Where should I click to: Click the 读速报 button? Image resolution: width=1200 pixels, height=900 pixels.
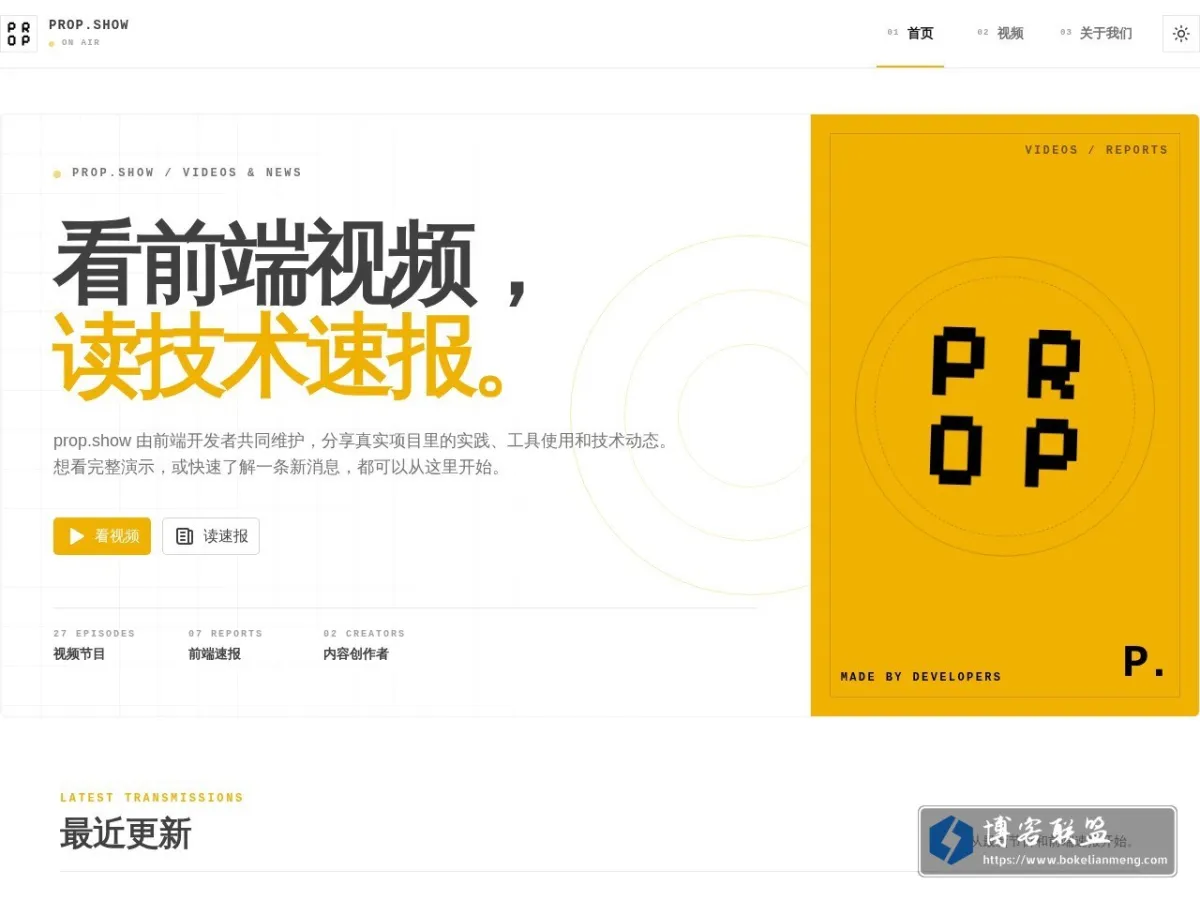point(211,536)
